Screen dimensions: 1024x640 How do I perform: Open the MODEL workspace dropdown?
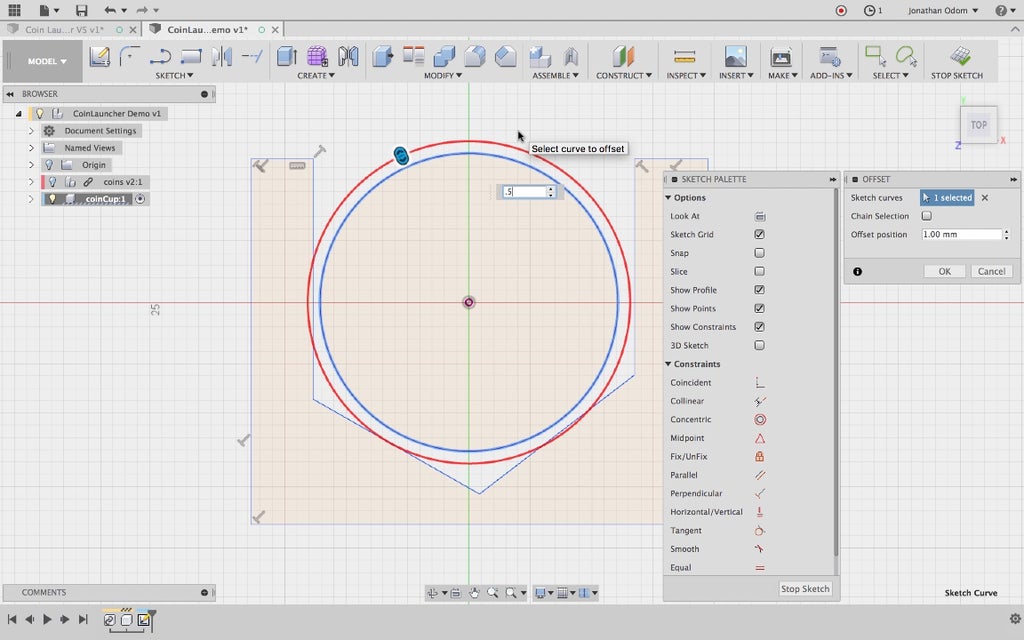[47, 61]
